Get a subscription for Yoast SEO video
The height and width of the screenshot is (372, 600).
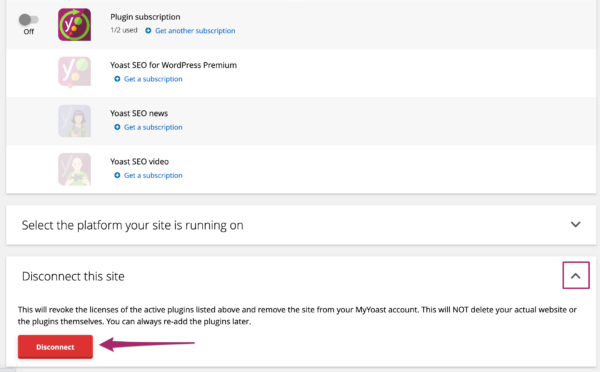[153, 175]
